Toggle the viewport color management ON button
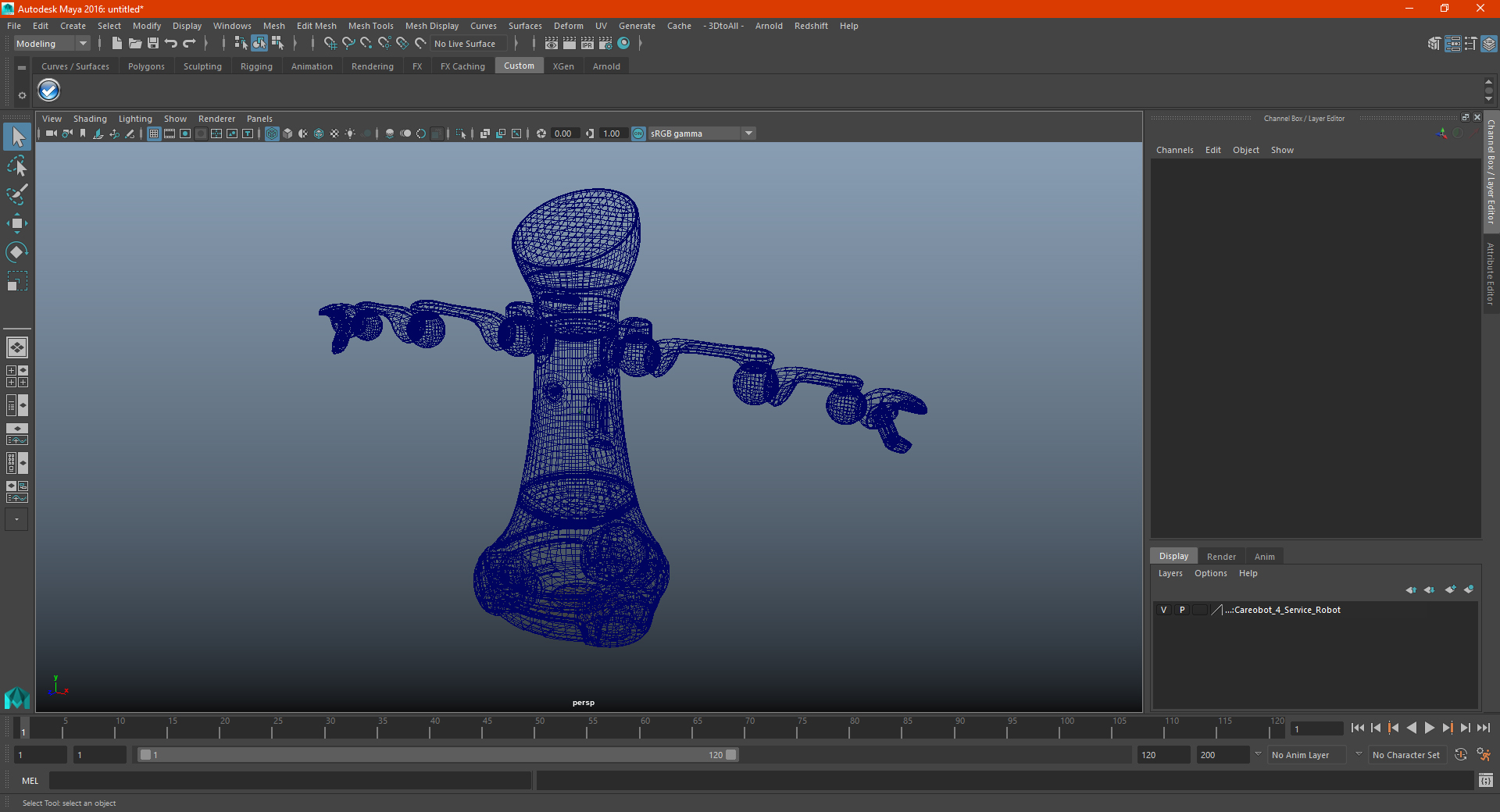Viewport: 1500px width, 812px height. coord(638,134)
